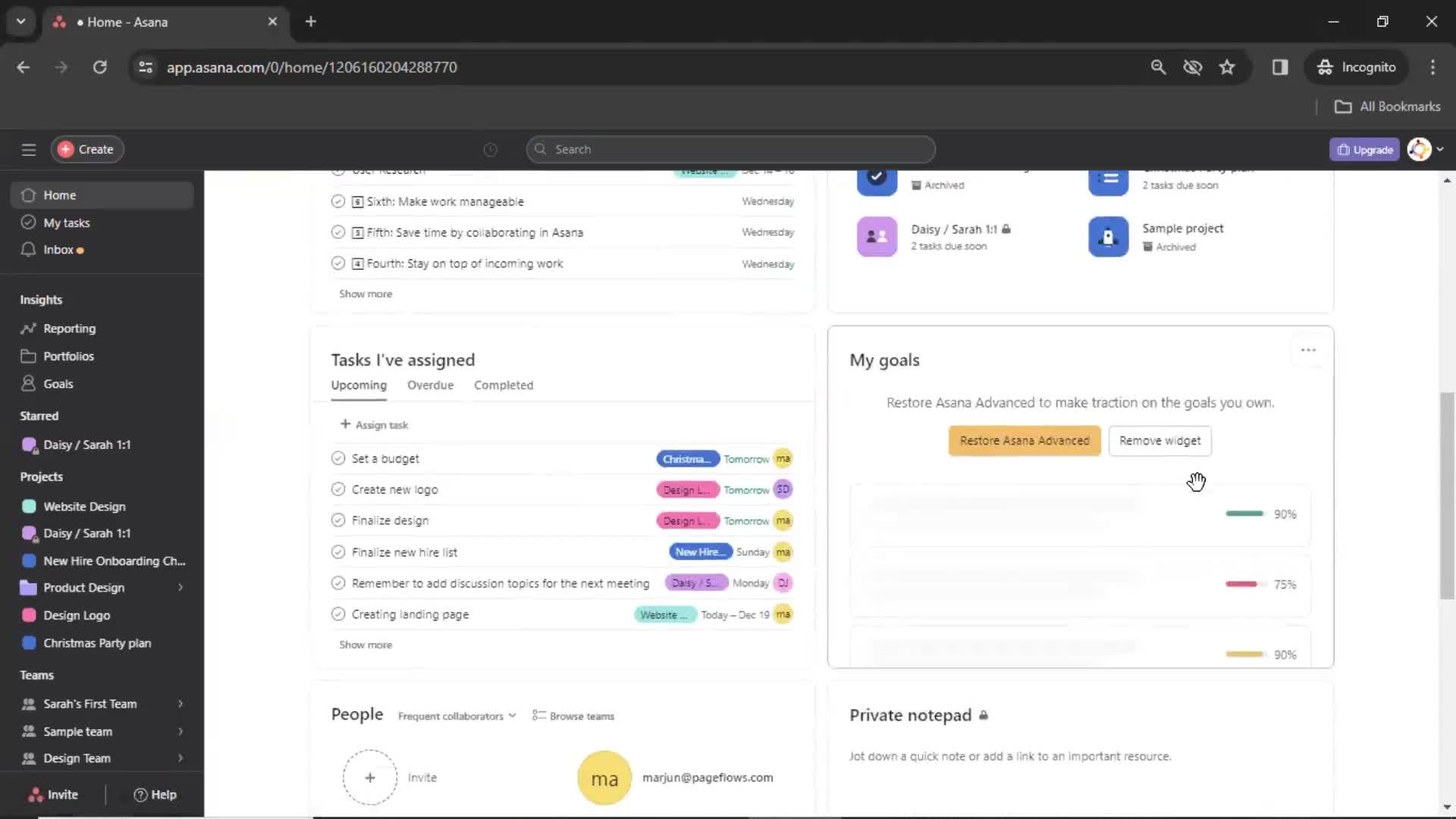The image size is (1456, 819).
Task: Toggle completion circle for Finalize design
Action: (x=337, y=520)
